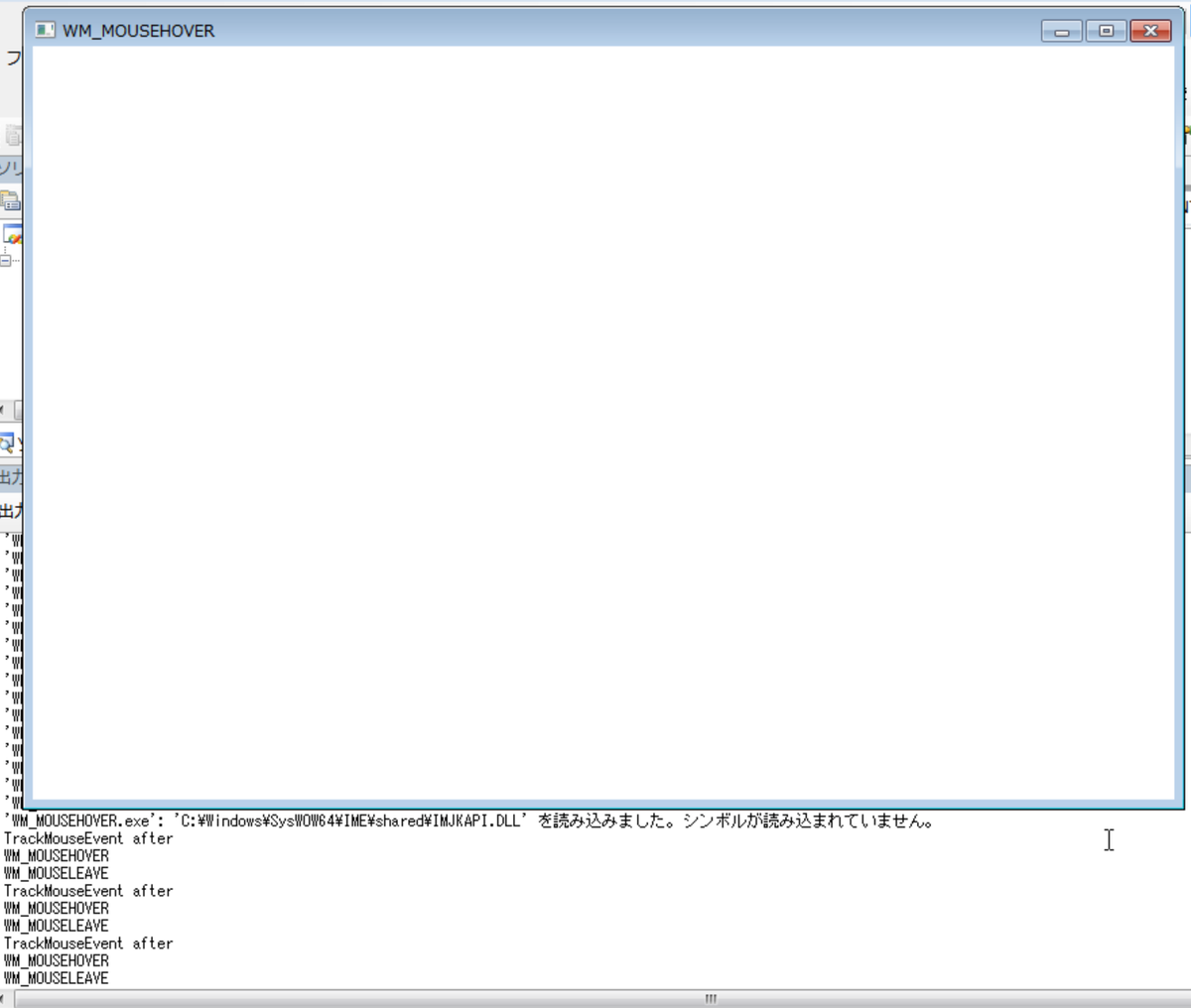Close the WM_MOUSEHOVER window
Viewport: 1191px width, 1008px height.
click(1150, 31)
